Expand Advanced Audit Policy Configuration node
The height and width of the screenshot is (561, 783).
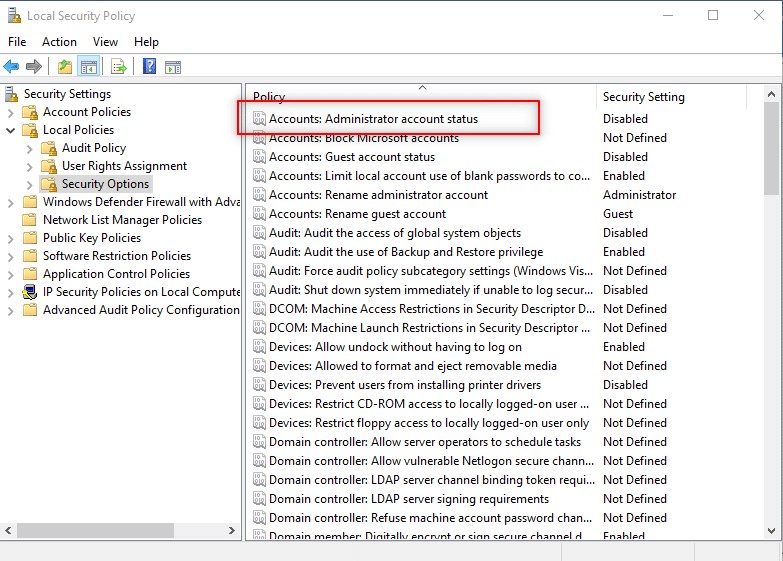pyautogui.click(x=10, y=311)
